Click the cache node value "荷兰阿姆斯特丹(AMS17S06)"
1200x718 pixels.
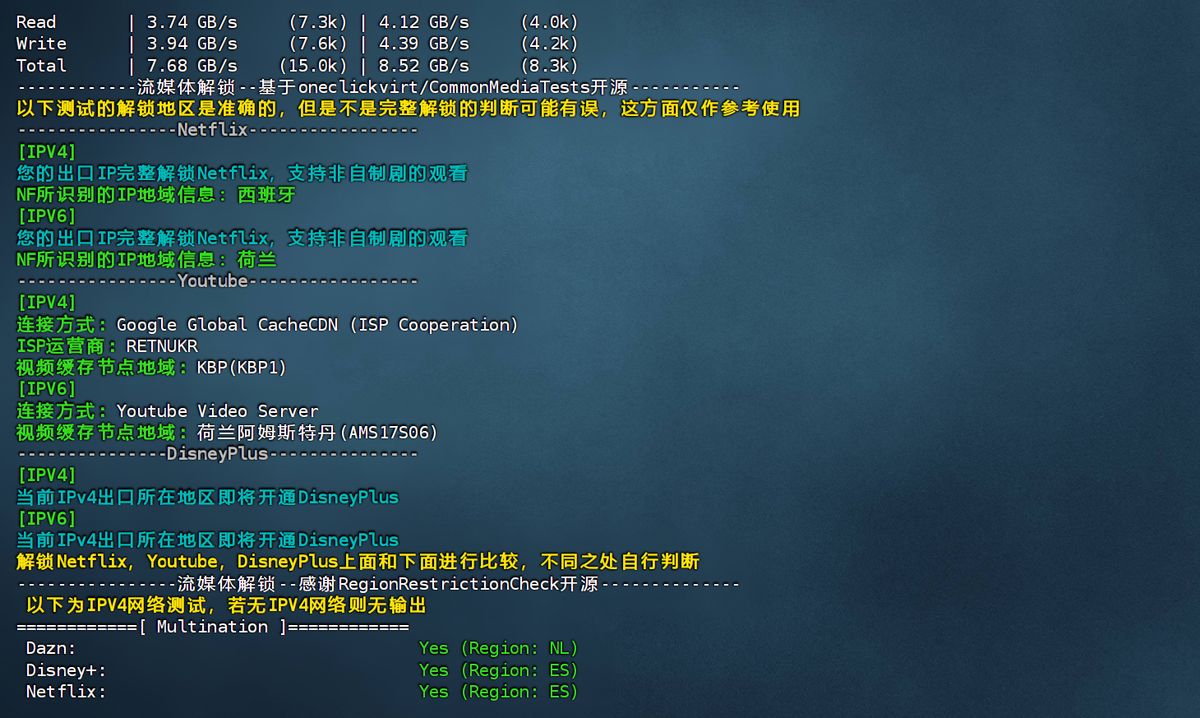[318, 433]
